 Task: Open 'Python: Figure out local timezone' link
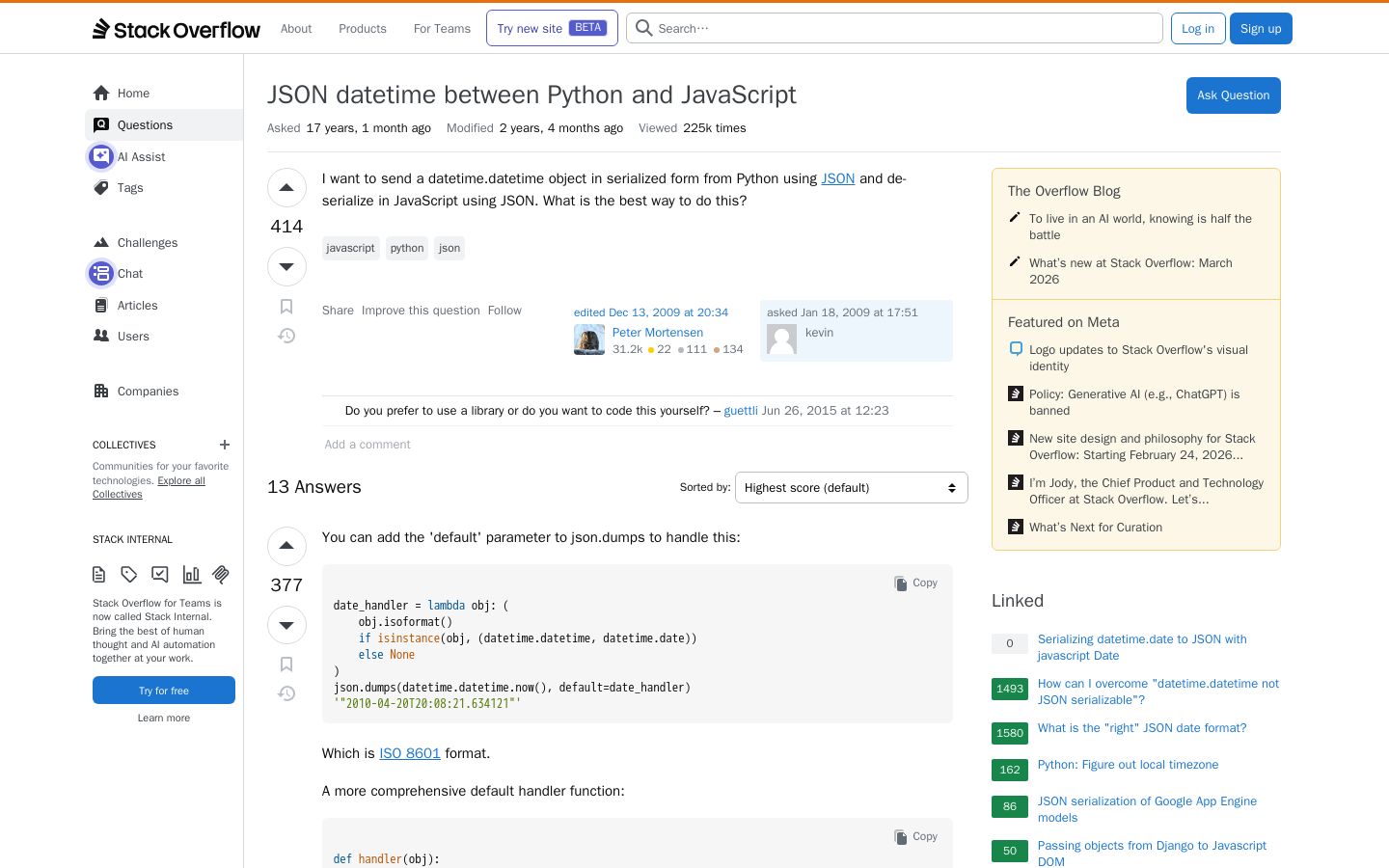pyautogui.click(x=1128, y=765)
